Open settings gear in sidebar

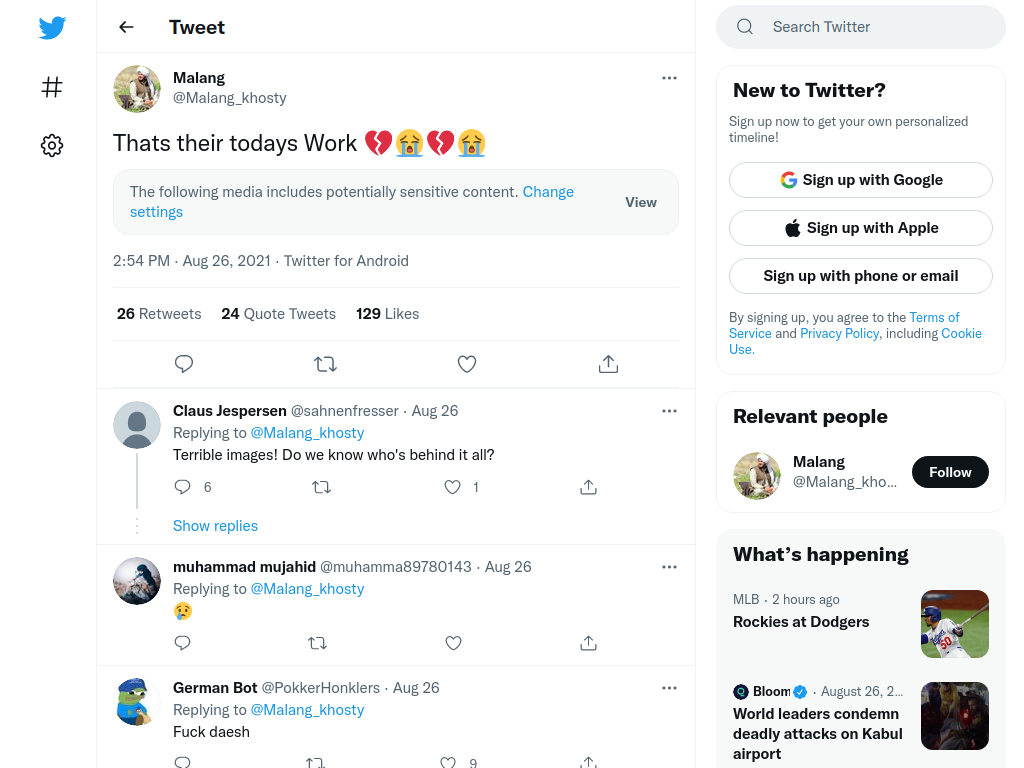(x=52, y=145)
